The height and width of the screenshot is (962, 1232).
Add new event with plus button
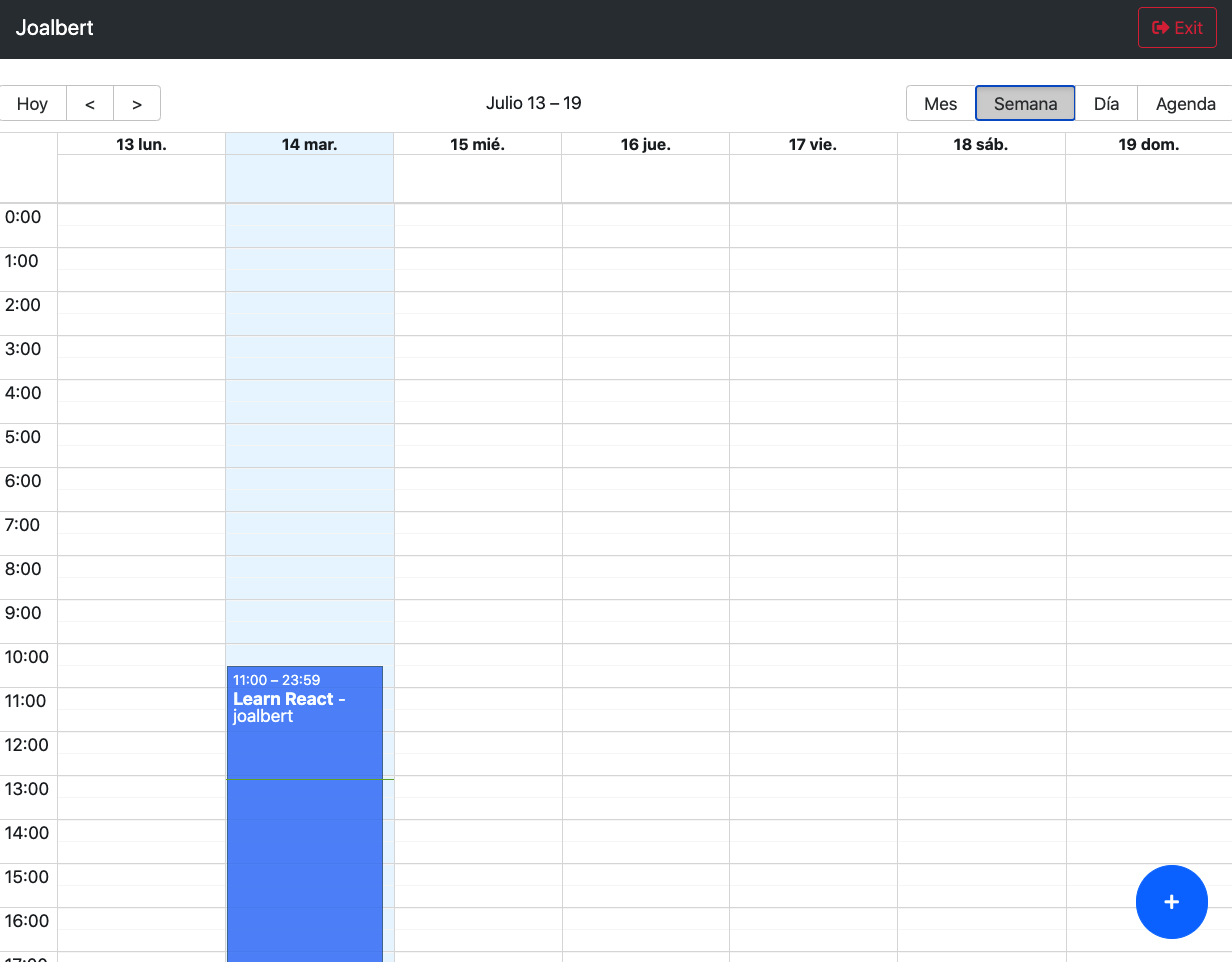point(1172,902)
